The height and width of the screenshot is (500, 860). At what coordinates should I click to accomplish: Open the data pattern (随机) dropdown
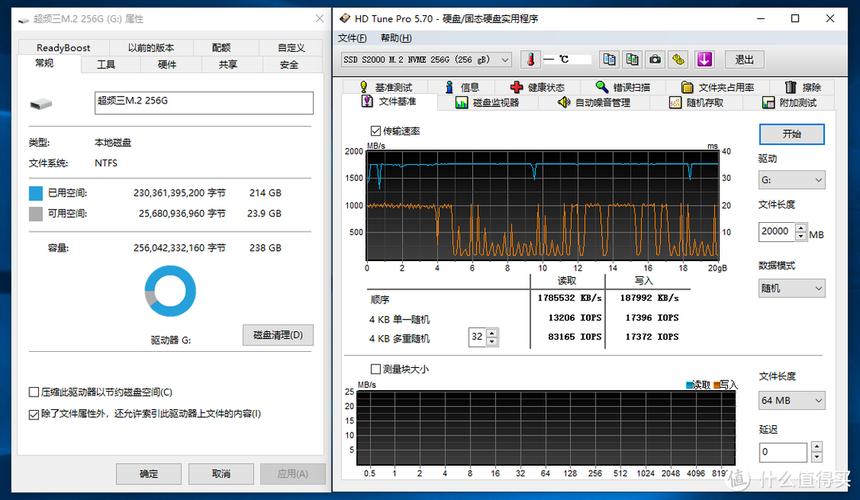(x=792, y=288)
